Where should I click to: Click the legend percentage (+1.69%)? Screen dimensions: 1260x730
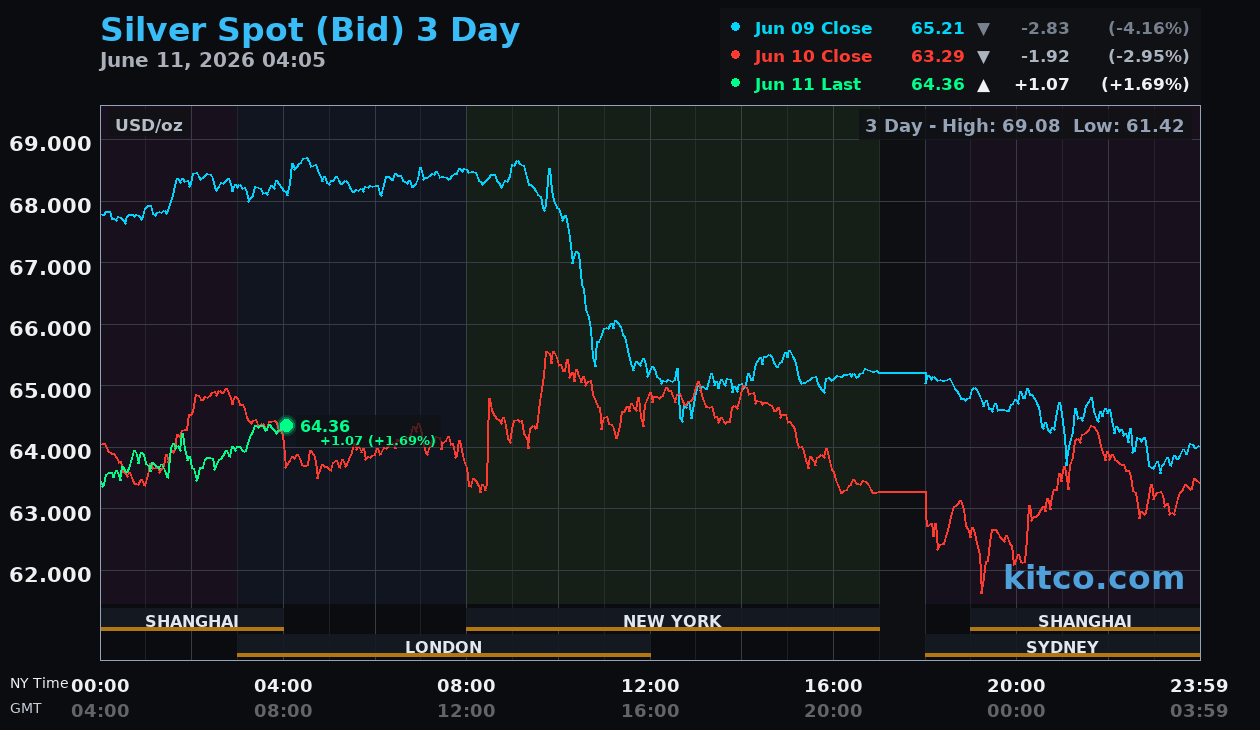(x=1145, y=85)
